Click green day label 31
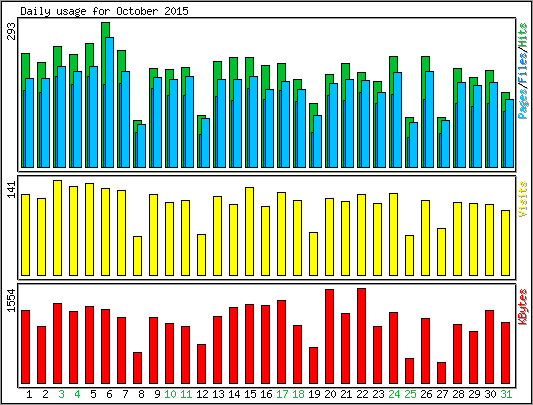The image size is (533, 405). point(506,394)
